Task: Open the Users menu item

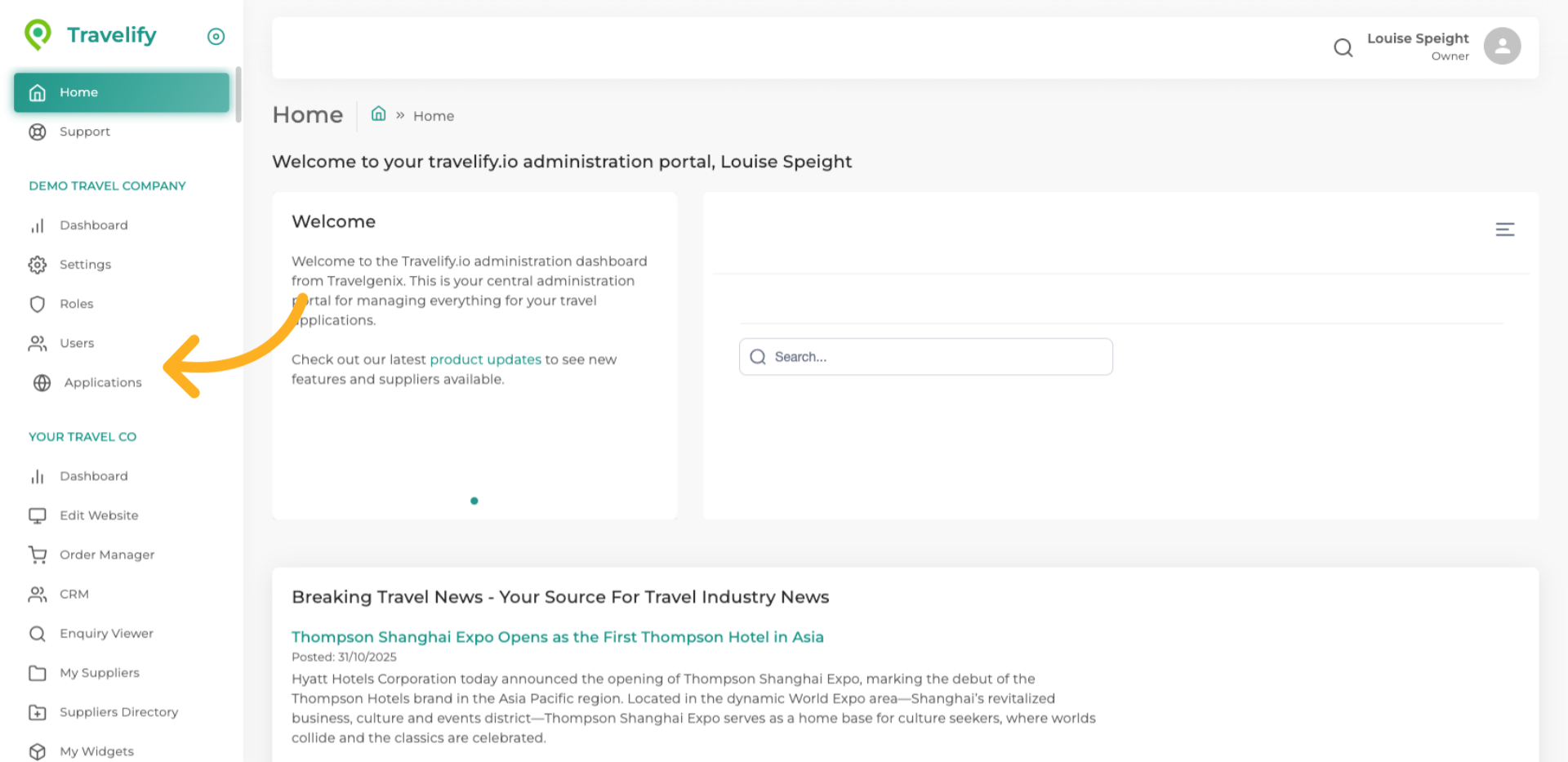Action: (76, 343)
